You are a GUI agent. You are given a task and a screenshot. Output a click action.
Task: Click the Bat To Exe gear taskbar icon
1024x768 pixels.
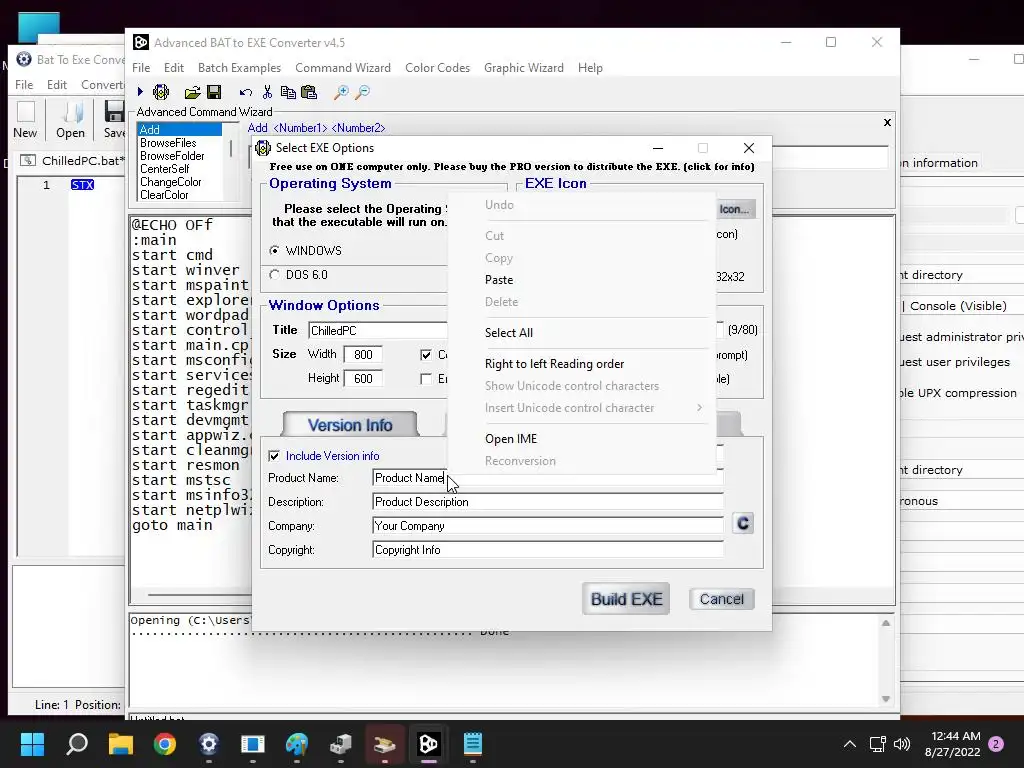click(x=208, y=744)
